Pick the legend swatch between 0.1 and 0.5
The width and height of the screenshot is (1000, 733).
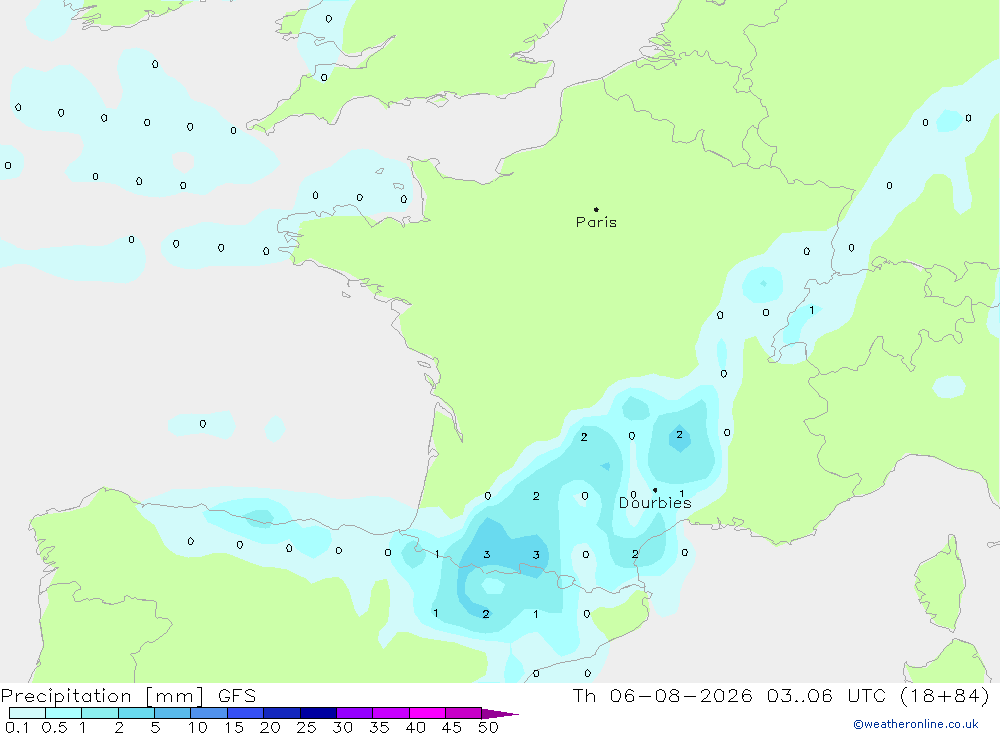pyautogui.click(x=27, y=713)
